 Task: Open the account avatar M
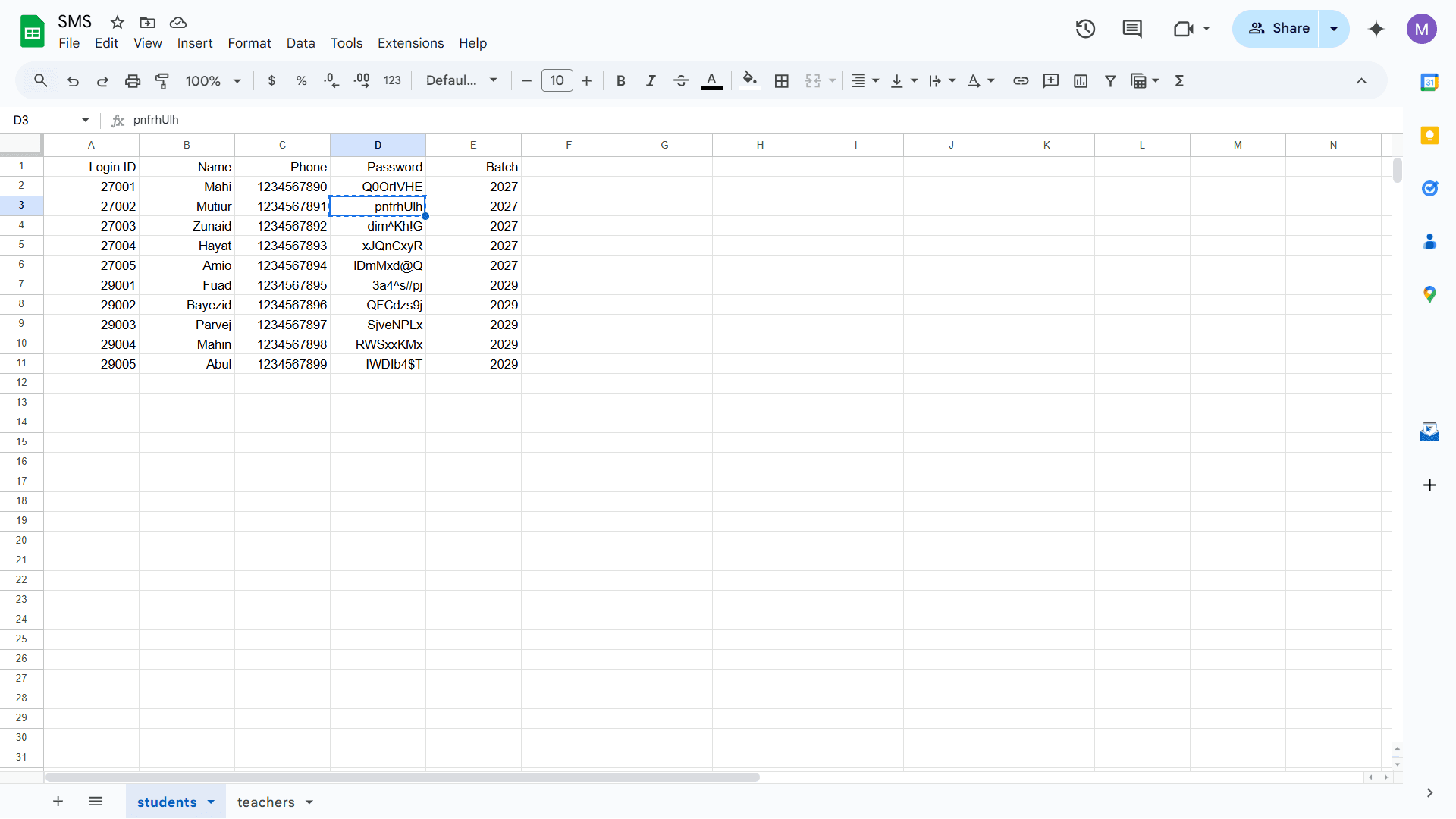(x=1422, y=29)
